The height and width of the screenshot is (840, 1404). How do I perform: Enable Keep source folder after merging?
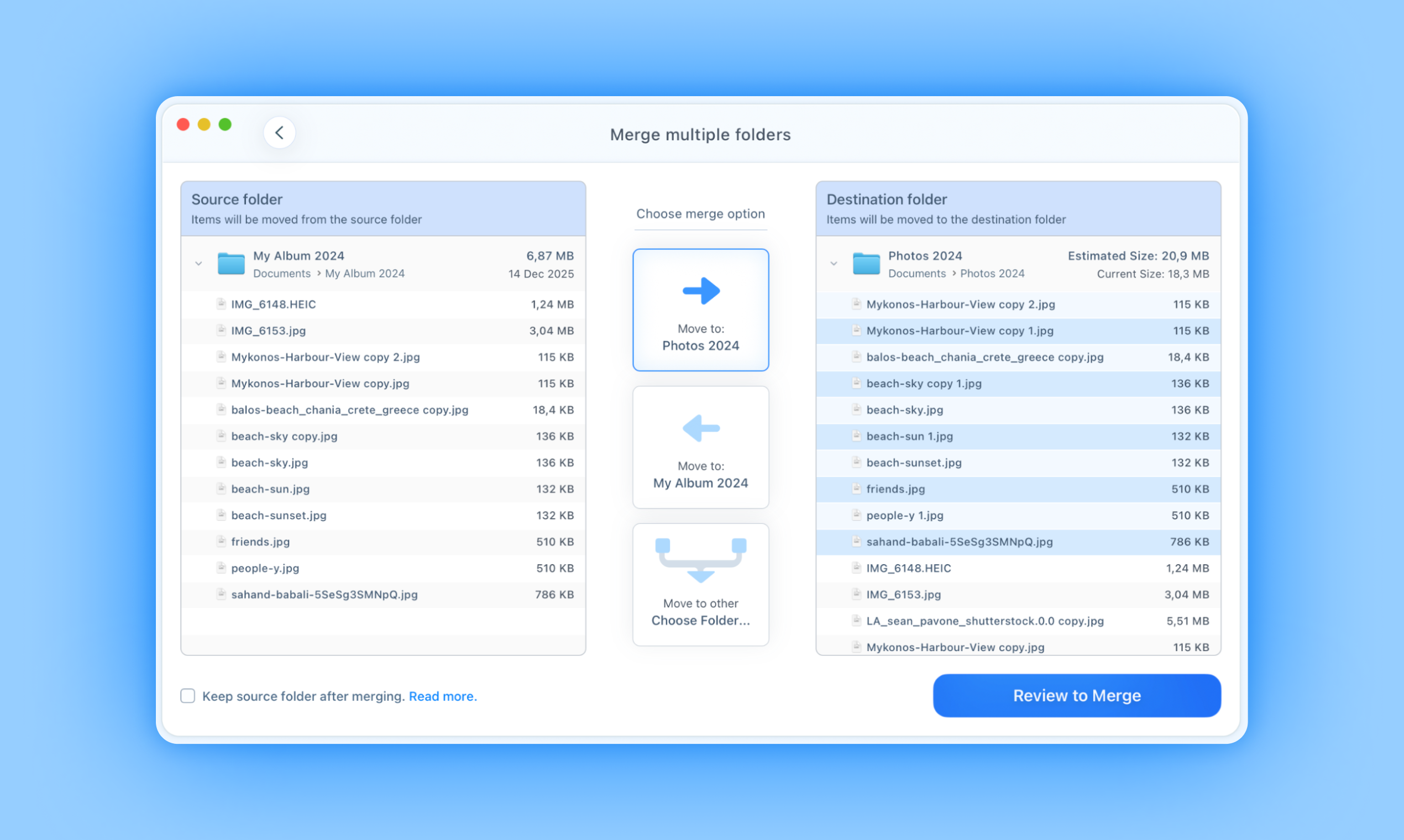coord(187,696)
